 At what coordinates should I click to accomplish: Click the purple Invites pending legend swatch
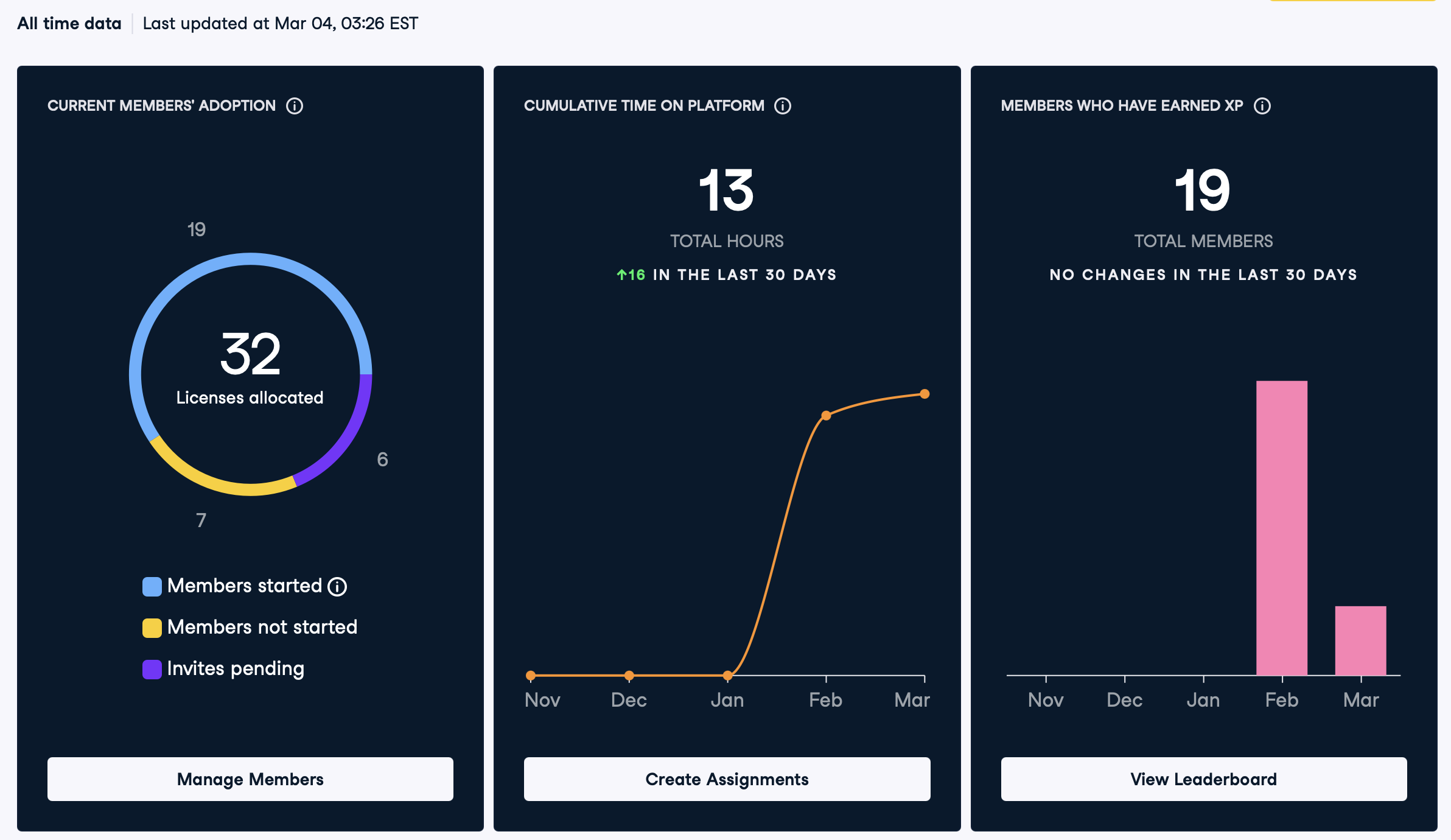click(x=152, y=669)
